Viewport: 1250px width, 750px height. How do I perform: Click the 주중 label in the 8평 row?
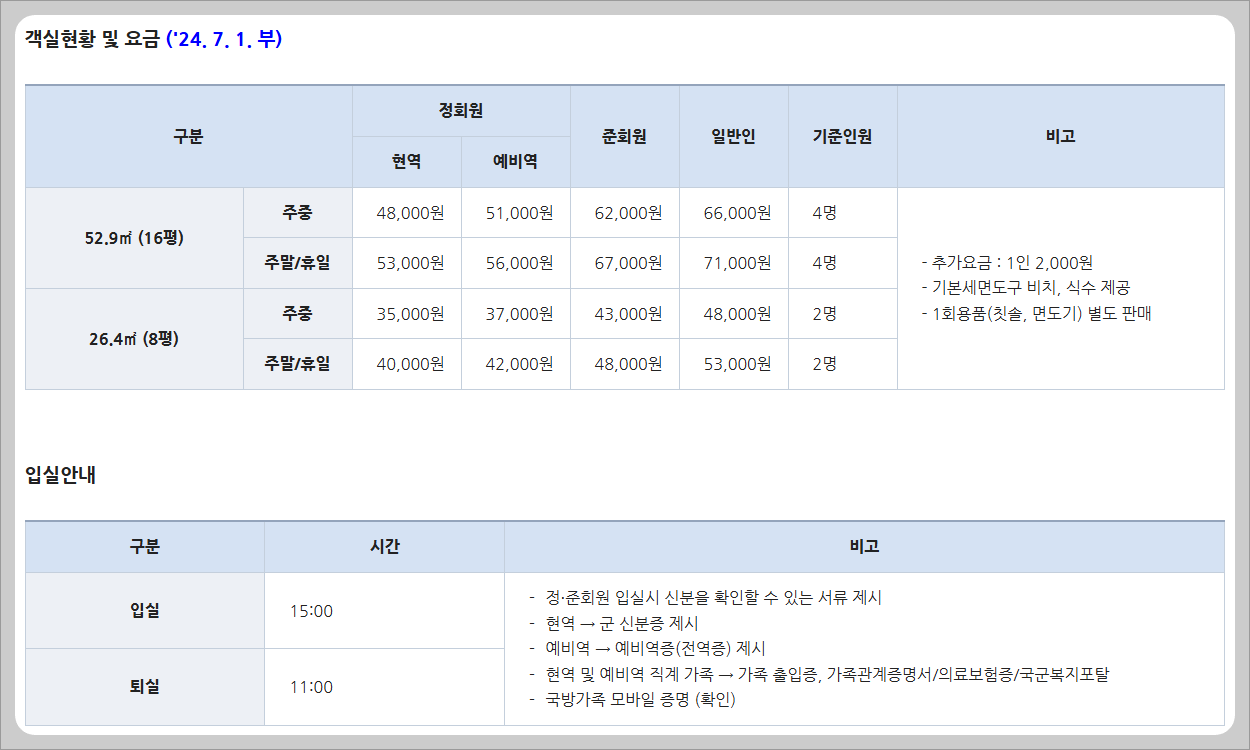click(297, 313)
